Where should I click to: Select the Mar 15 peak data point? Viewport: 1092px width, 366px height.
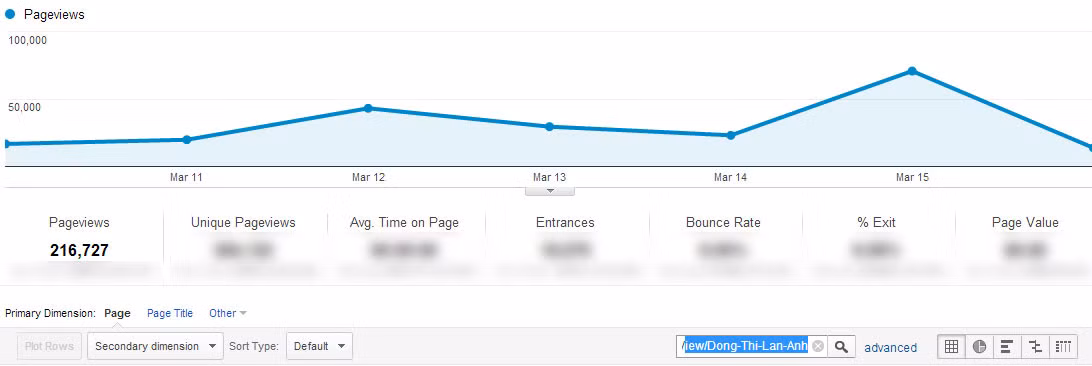point(912,71)
